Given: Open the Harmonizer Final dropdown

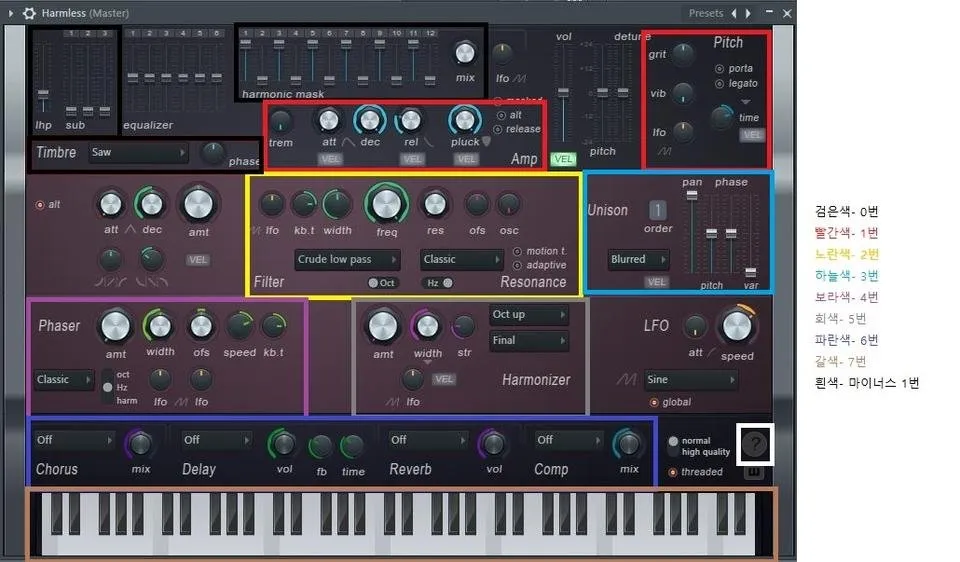Looking at the screenshot, I should pyautogui.click(x=529, y=340).
